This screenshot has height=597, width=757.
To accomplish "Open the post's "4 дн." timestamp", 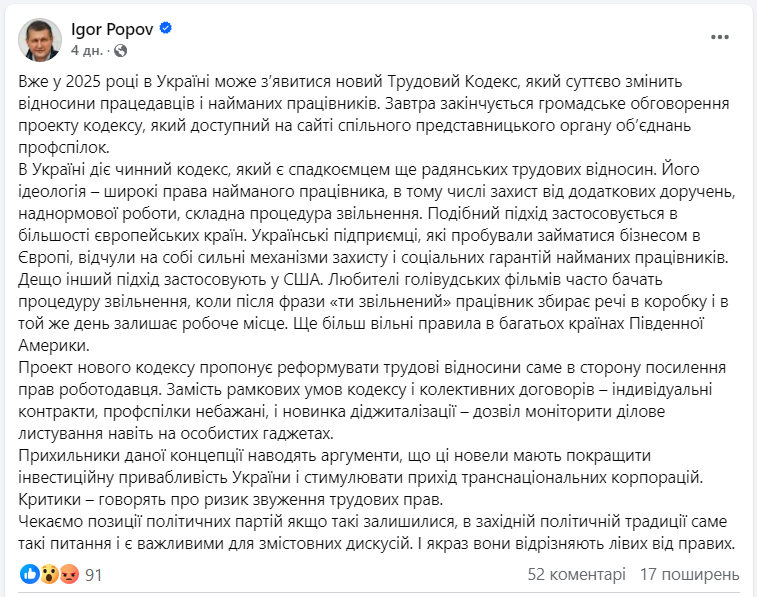I will [85, 49].
